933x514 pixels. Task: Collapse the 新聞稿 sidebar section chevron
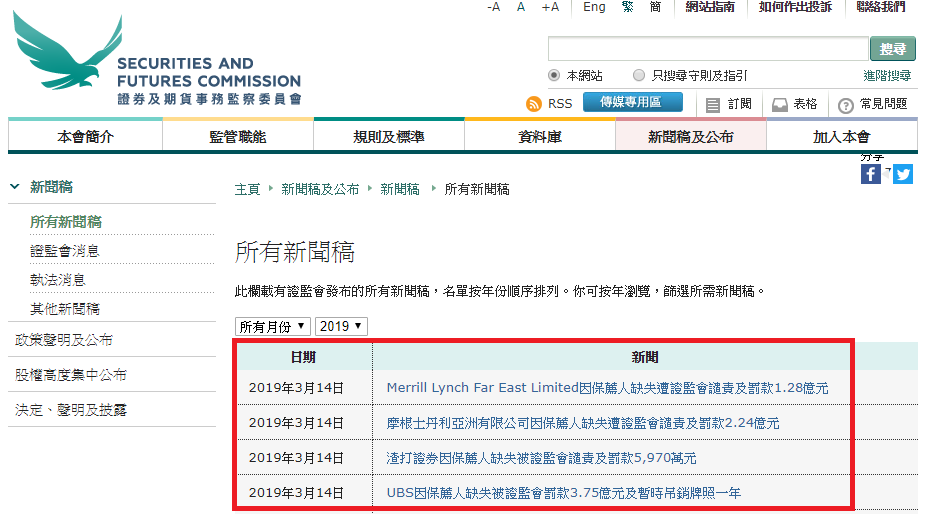[15, 187]
